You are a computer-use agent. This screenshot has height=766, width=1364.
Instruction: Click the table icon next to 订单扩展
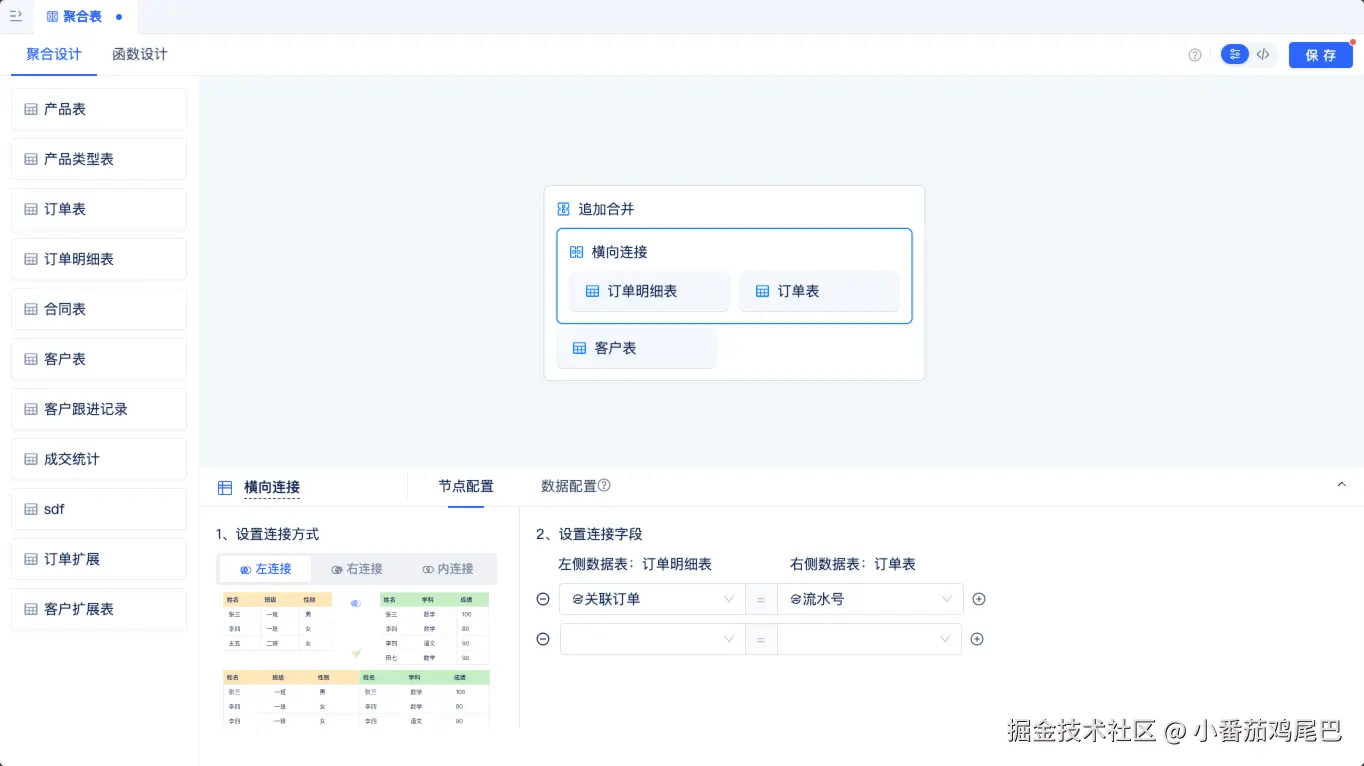31,559
